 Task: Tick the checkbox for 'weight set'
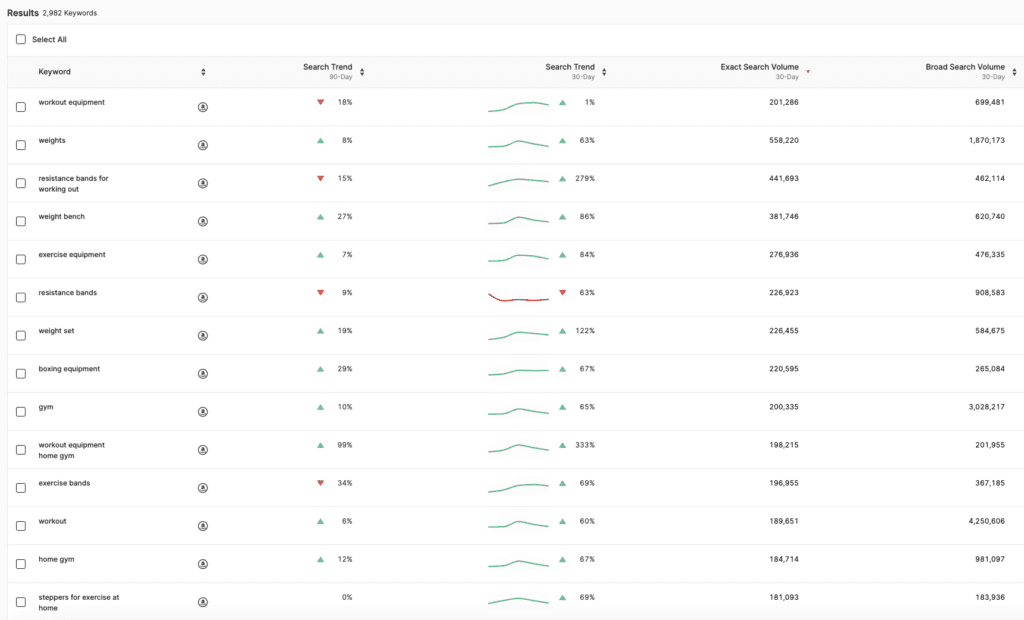click(21, 335)
